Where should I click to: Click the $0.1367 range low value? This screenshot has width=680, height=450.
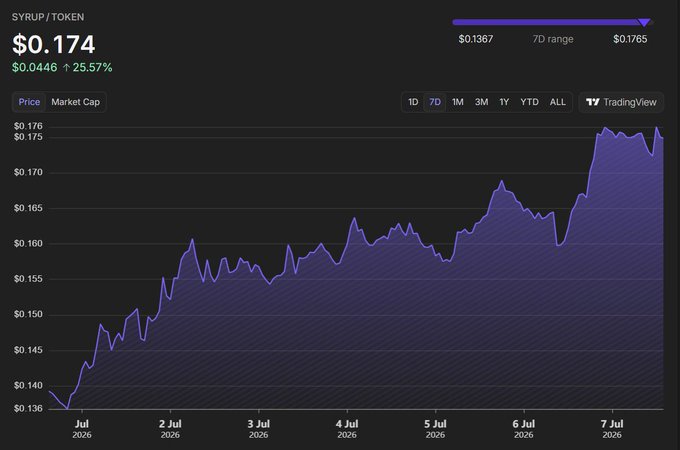pos(476,39)
